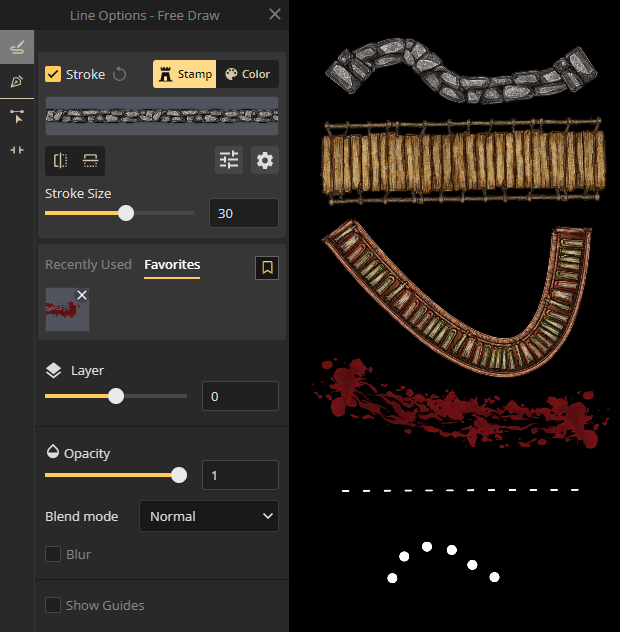Image resolution: width=620 pixels, height=632 pixels.
Task: Switch to the Favorites tab
Action: (x=172, y=265)
